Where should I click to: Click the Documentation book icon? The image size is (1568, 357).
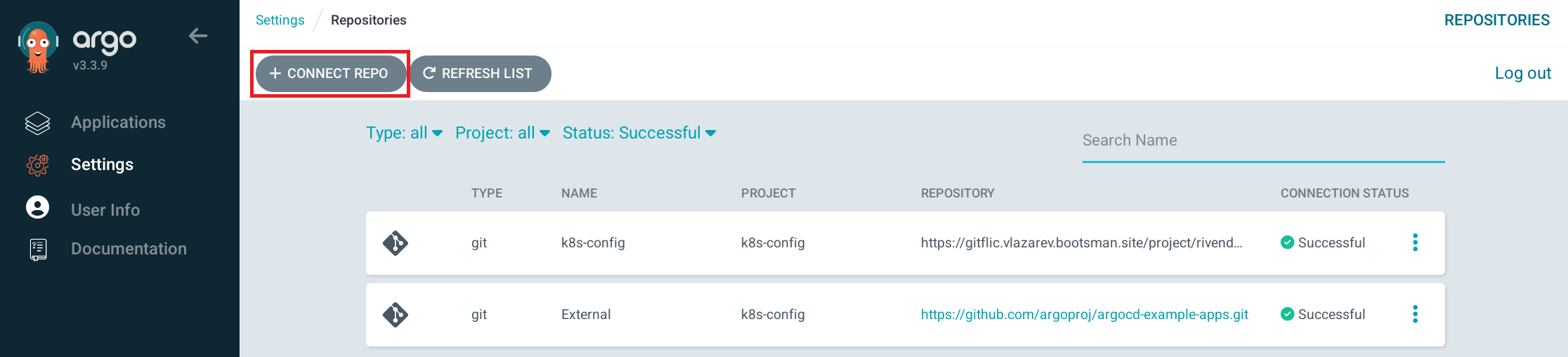(x=38, y=249)
